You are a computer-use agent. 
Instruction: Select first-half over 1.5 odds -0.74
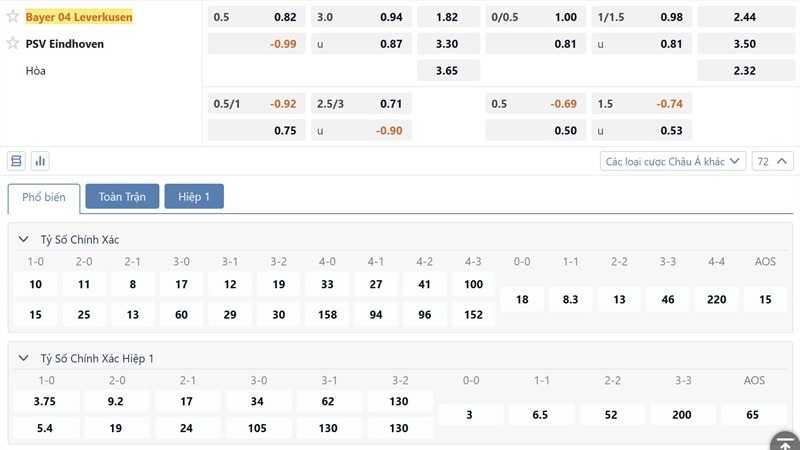(x=642, y=104)
